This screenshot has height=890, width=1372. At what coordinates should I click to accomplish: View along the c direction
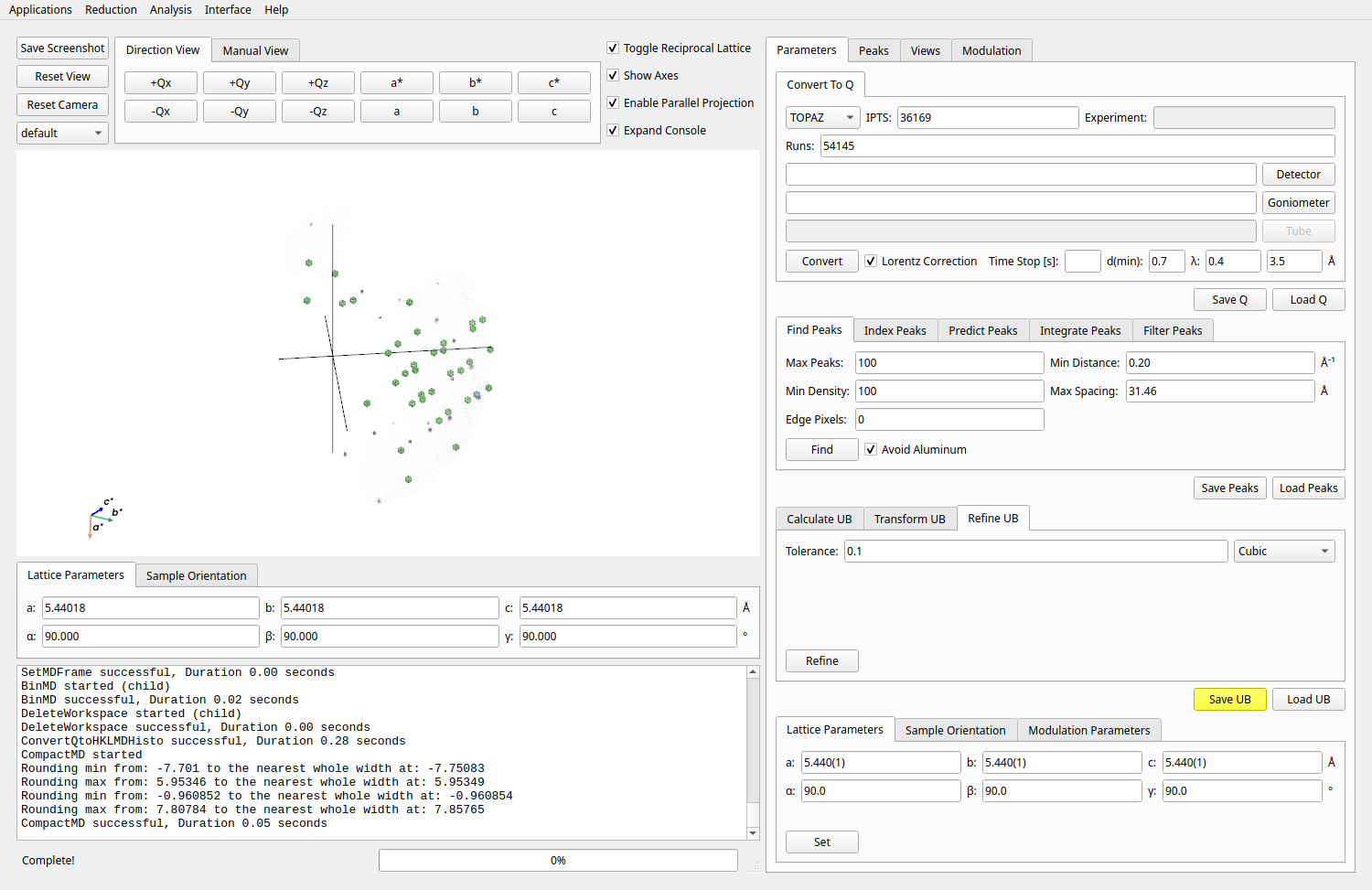pos(554,111)
